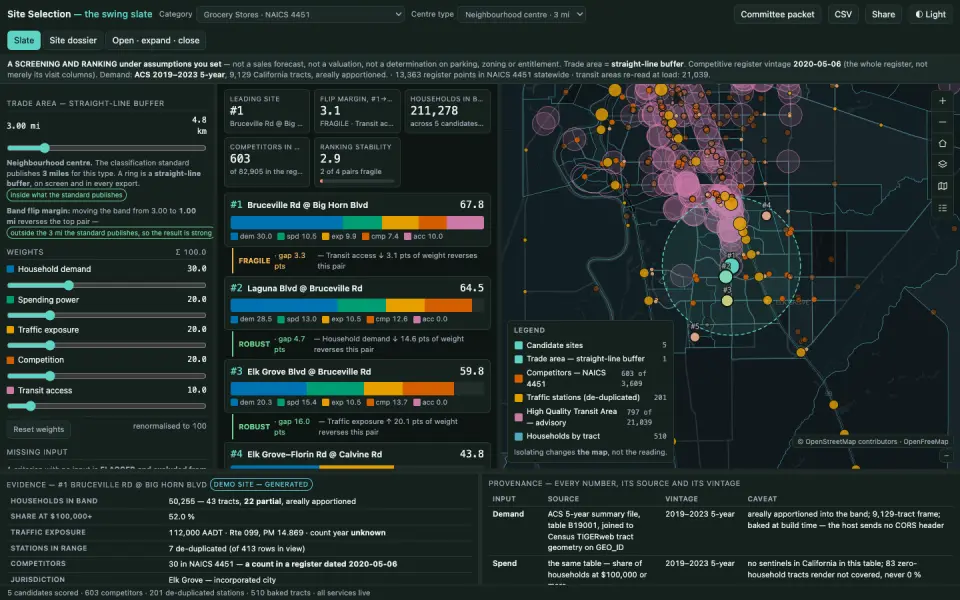
Task: Isolate Candidate sites in the legend
Action: [x=590, y=345]
